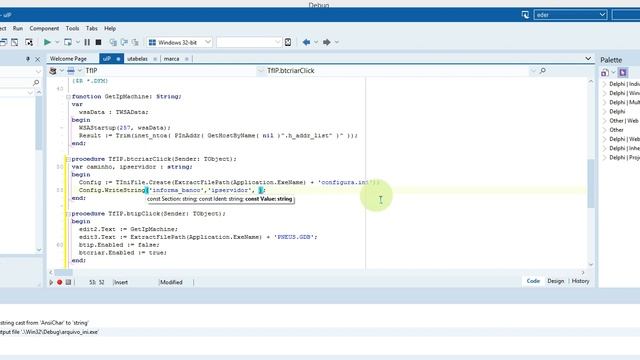This screenshot has height=360, width=640.
Task: Click the Toggle Form/Unit toolbar icon
Action: coord(29,42)
